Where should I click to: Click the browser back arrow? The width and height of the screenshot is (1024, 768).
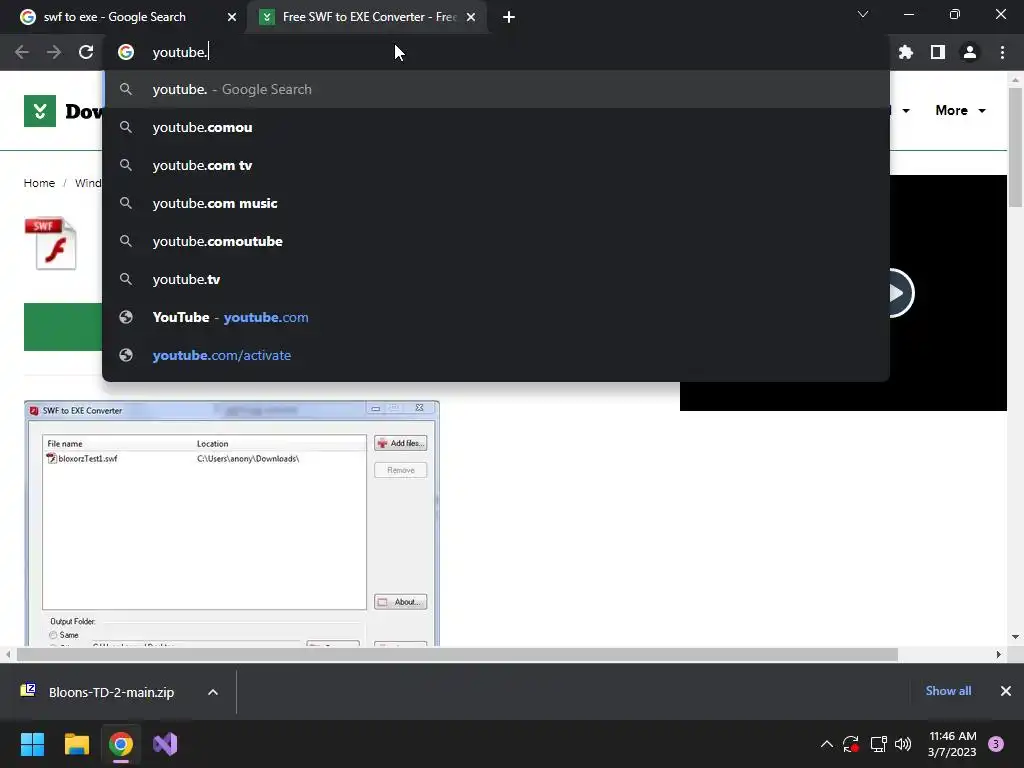[x=22, y=52]
